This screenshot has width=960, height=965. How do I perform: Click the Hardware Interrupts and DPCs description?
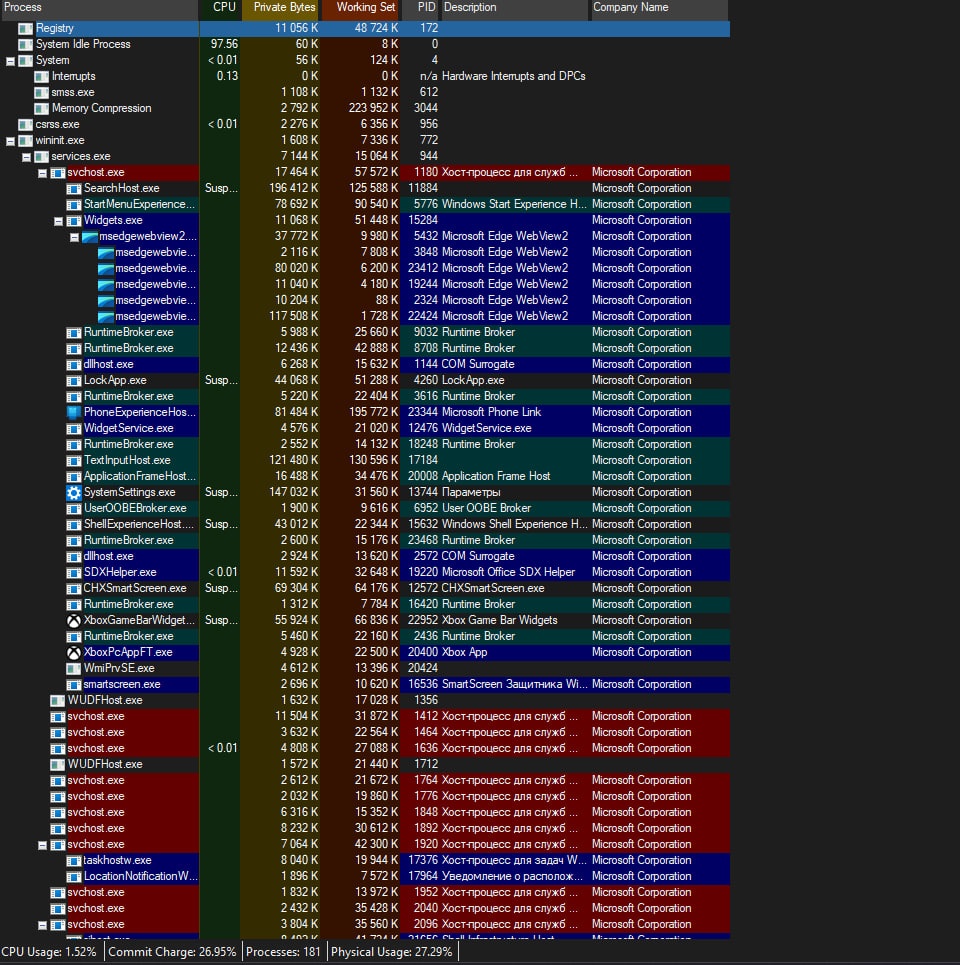click(x=514, y=76)
